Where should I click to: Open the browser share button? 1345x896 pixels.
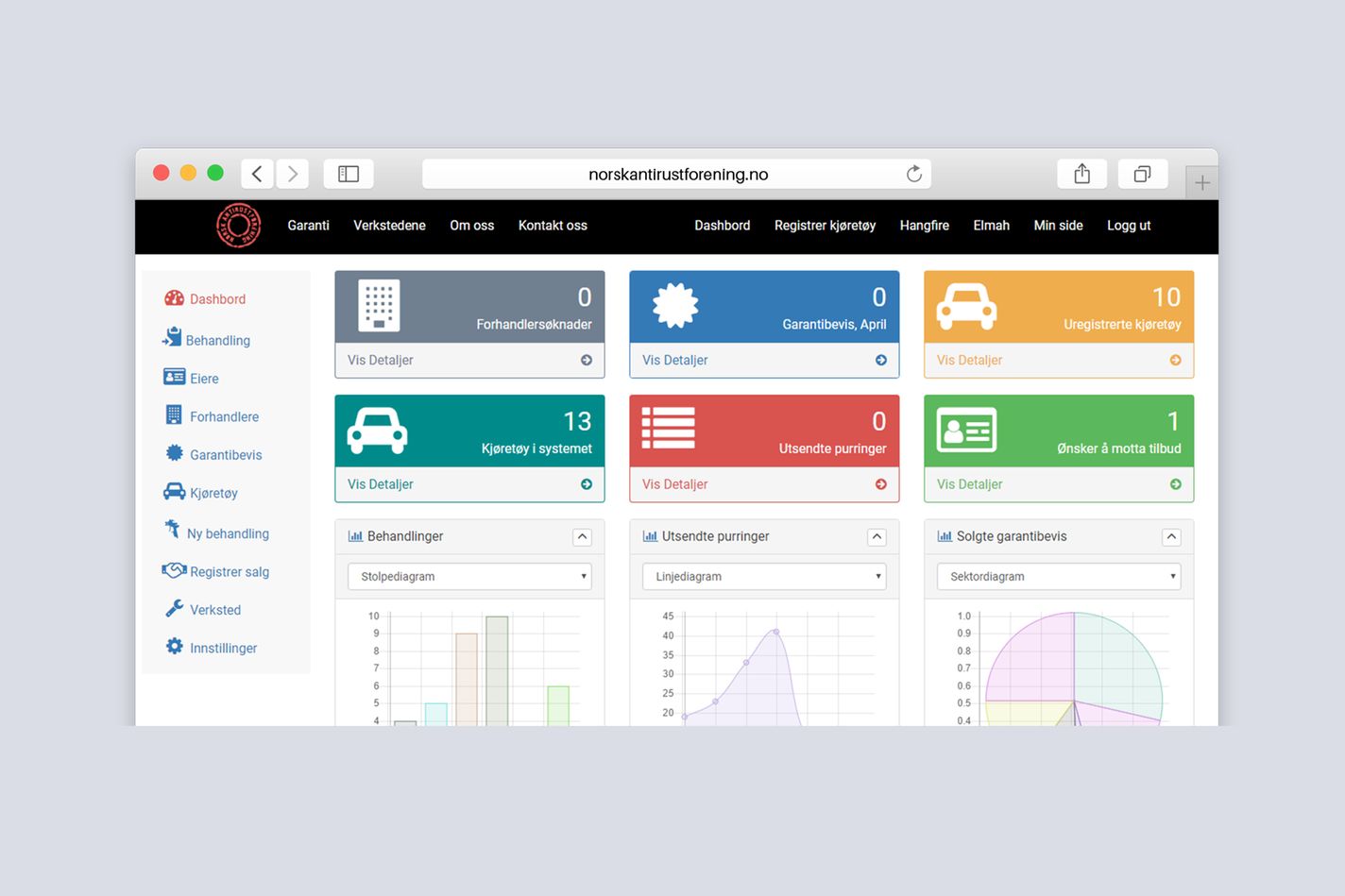tap(1081, 174)
